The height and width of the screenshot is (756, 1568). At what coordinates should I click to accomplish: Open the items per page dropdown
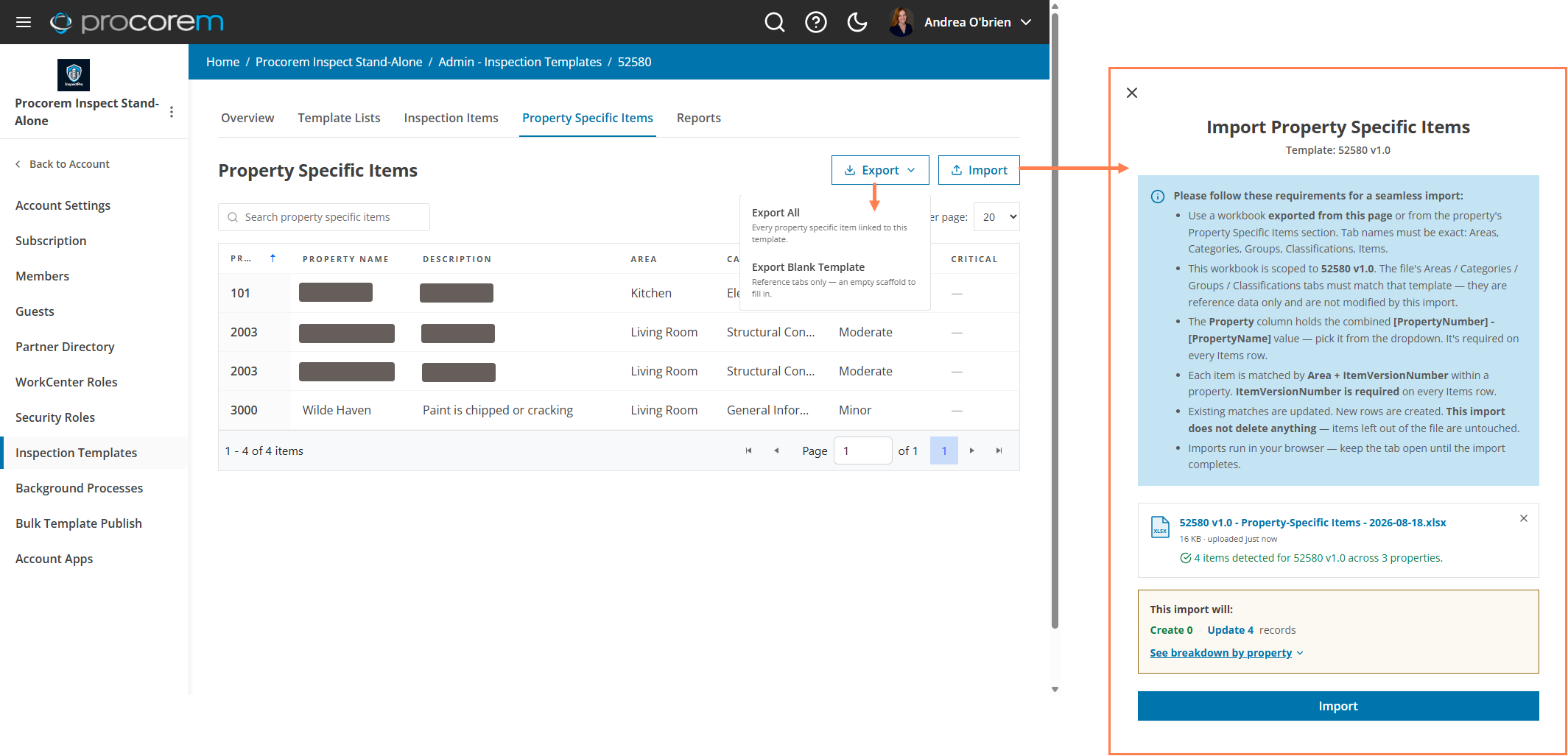tap(996, 217)
